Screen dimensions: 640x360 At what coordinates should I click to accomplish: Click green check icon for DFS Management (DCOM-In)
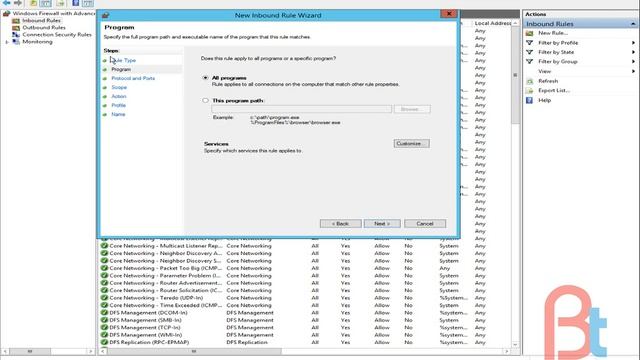click(104, 313)
